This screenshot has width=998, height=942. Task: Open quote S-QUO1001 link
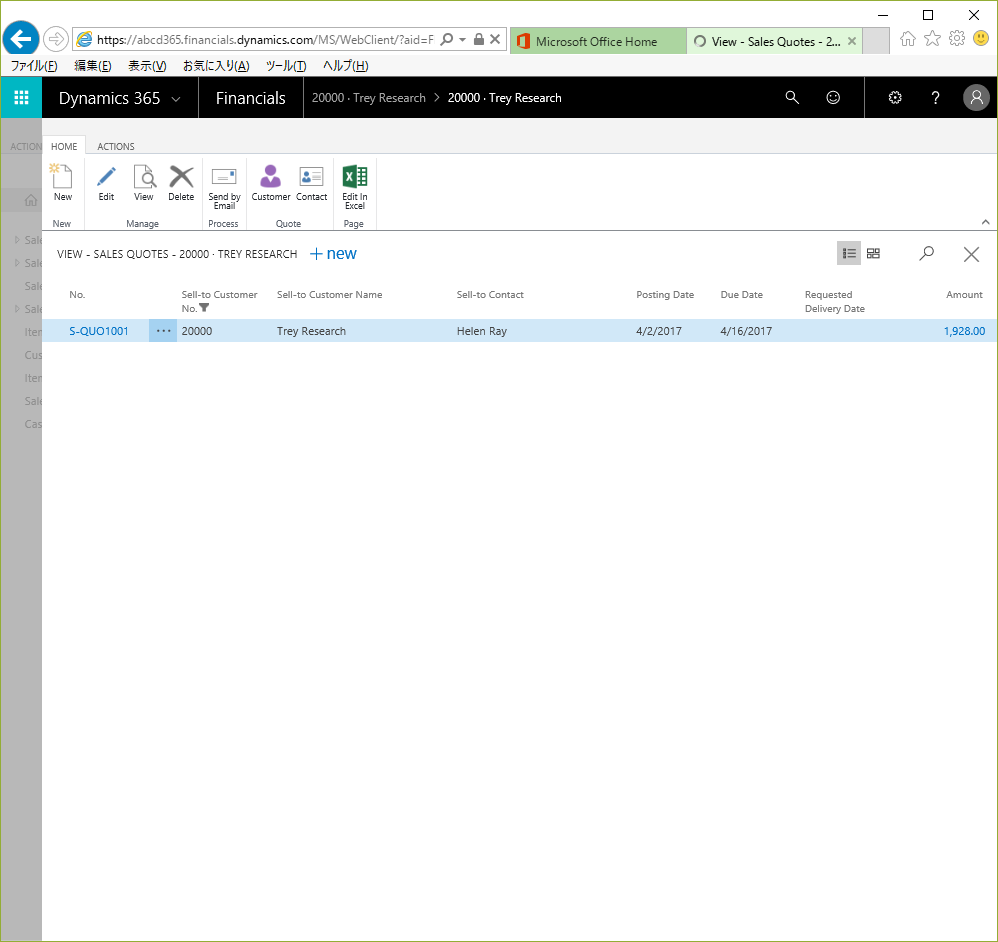pos(99,331)
